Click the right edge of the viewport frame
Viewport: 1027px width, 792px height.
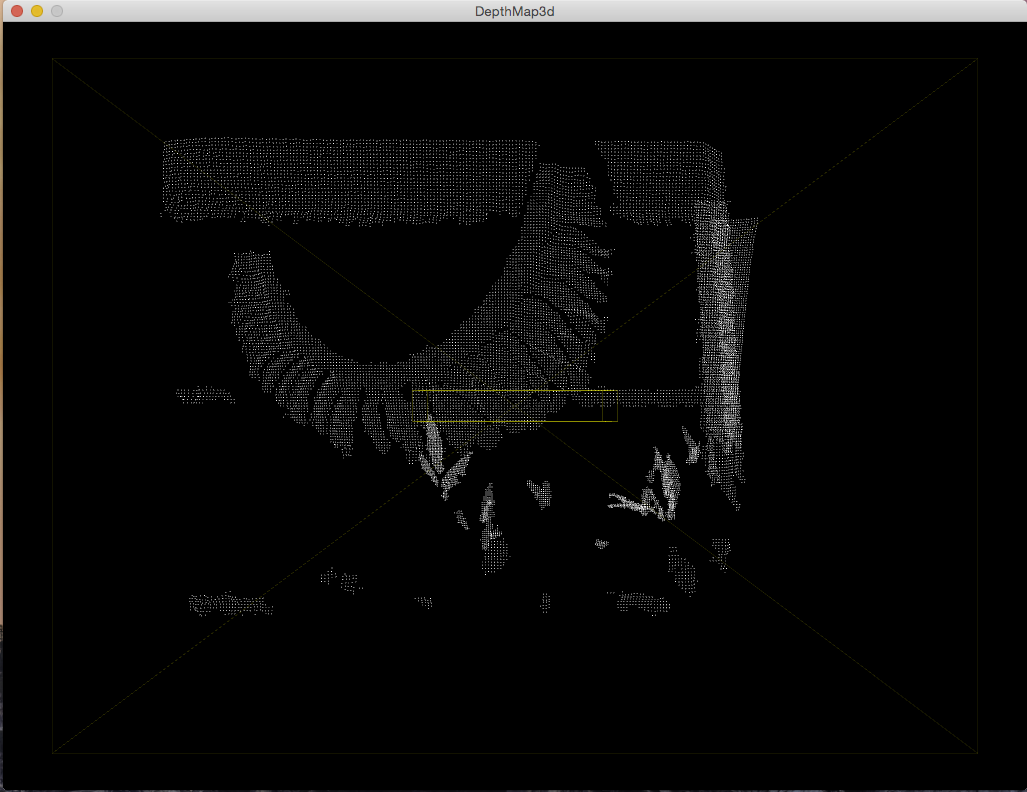pyautogui.click(x=977, y=400)
